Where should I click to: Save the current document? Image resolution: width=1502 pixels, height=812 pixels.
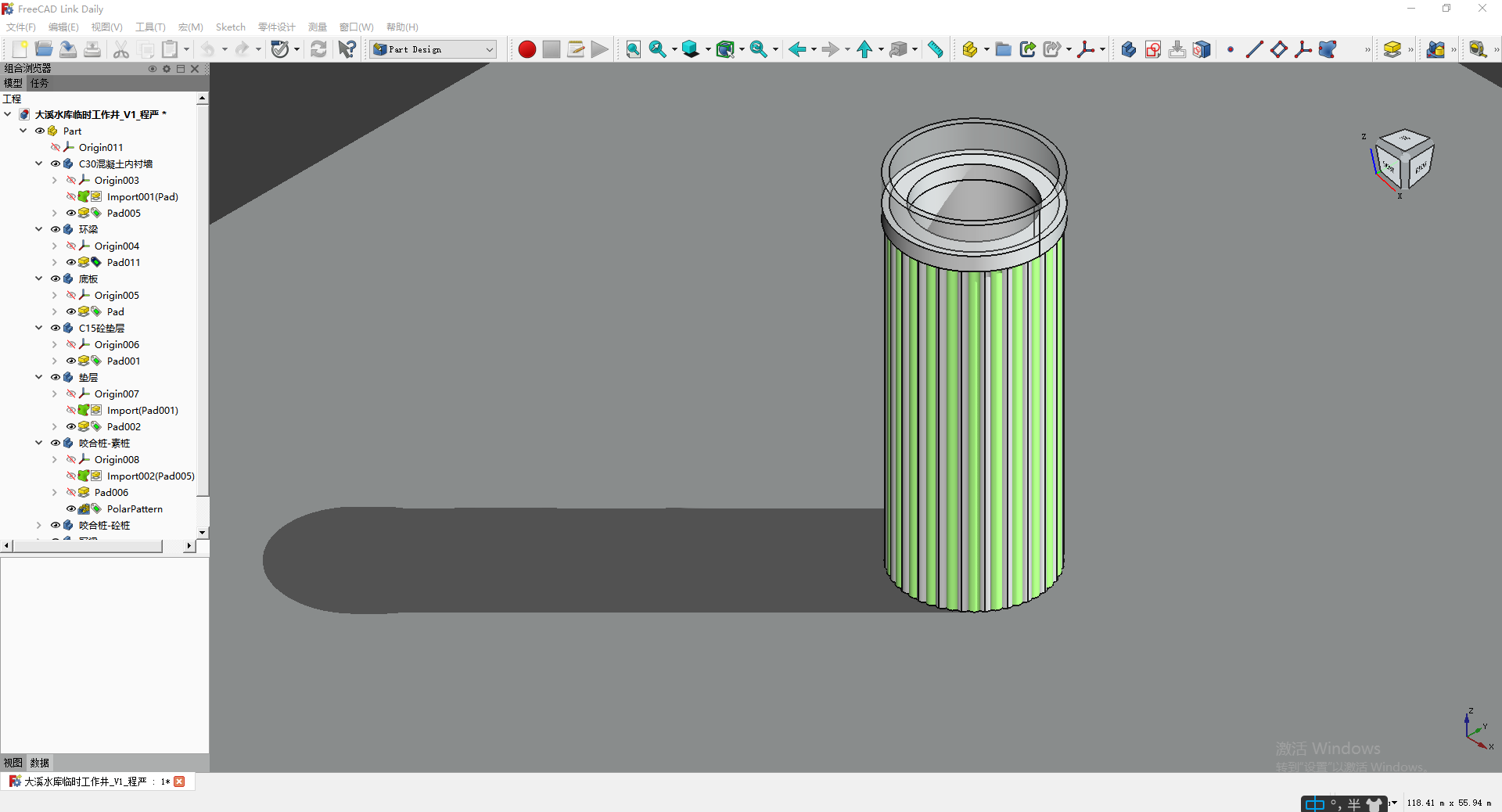point(68,49)
